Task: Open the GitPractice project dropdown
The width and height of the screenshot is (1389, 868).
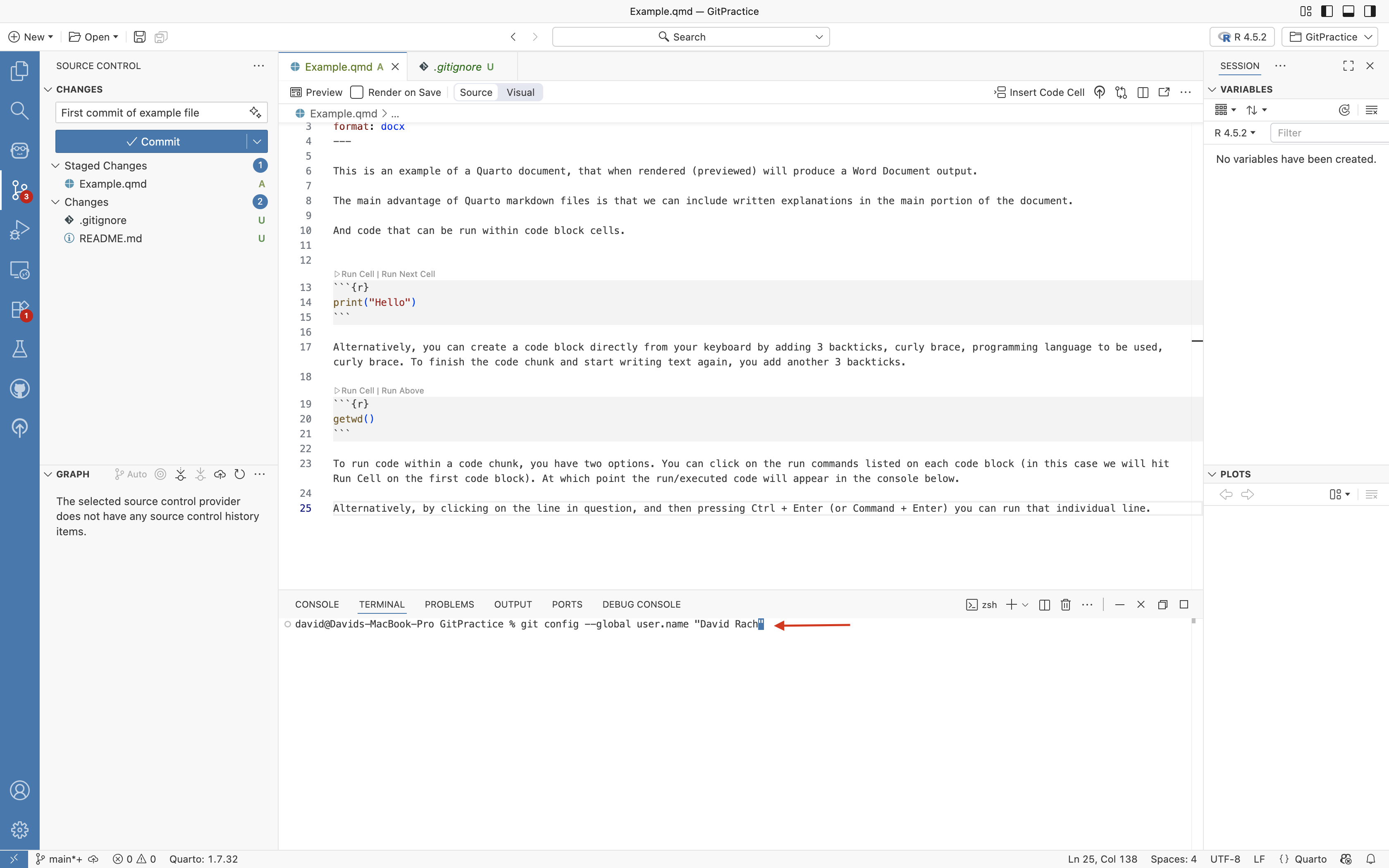Action: (1330, 37)
